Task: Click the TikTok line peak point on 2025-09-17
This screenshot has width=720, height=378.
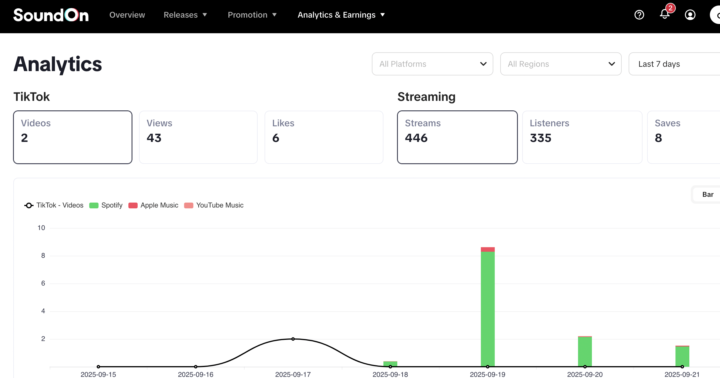Action: point(293,339)
